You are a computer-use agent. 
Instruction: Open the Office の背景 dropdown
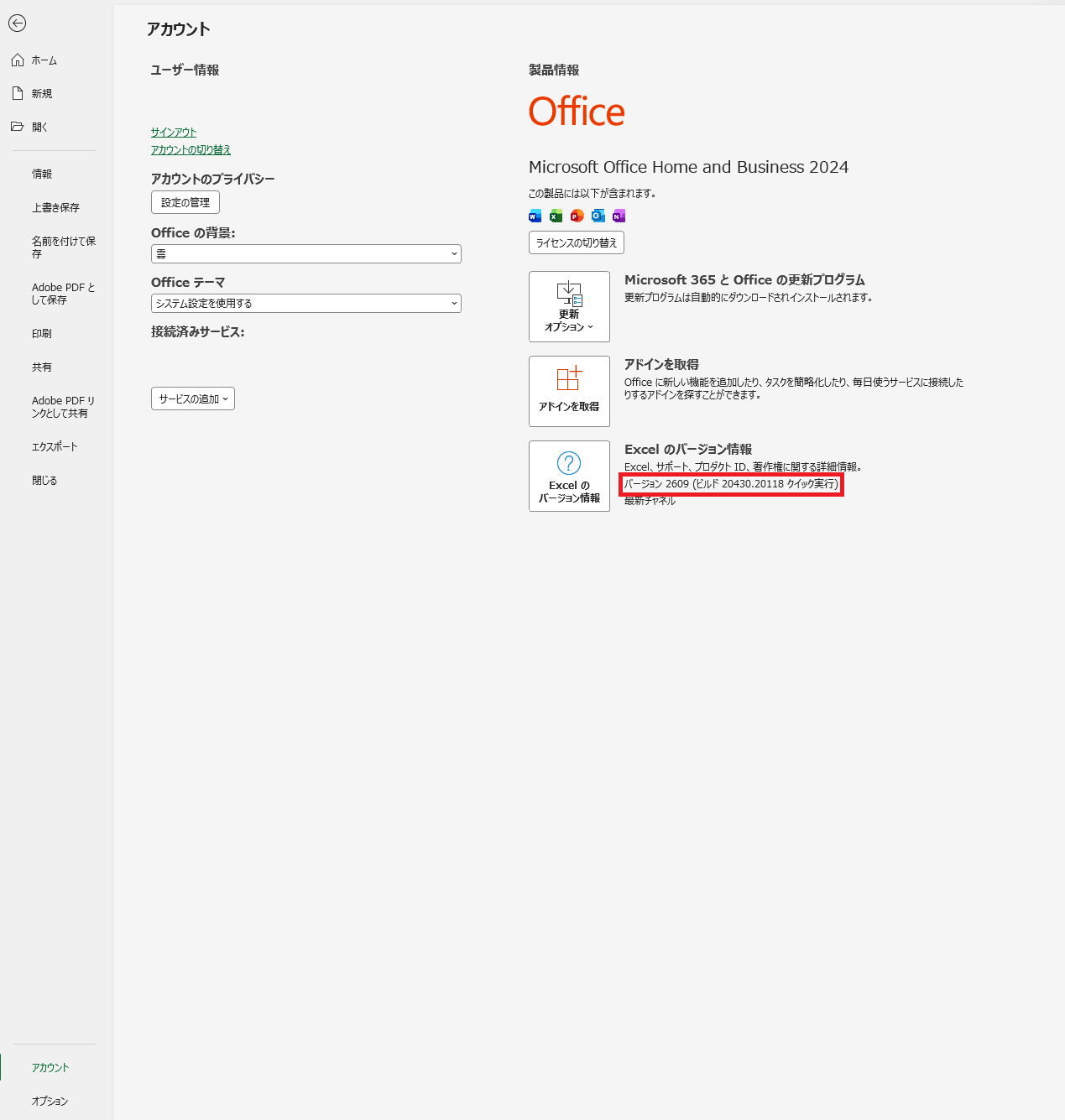pyautogui.click(x=306, y=253)
